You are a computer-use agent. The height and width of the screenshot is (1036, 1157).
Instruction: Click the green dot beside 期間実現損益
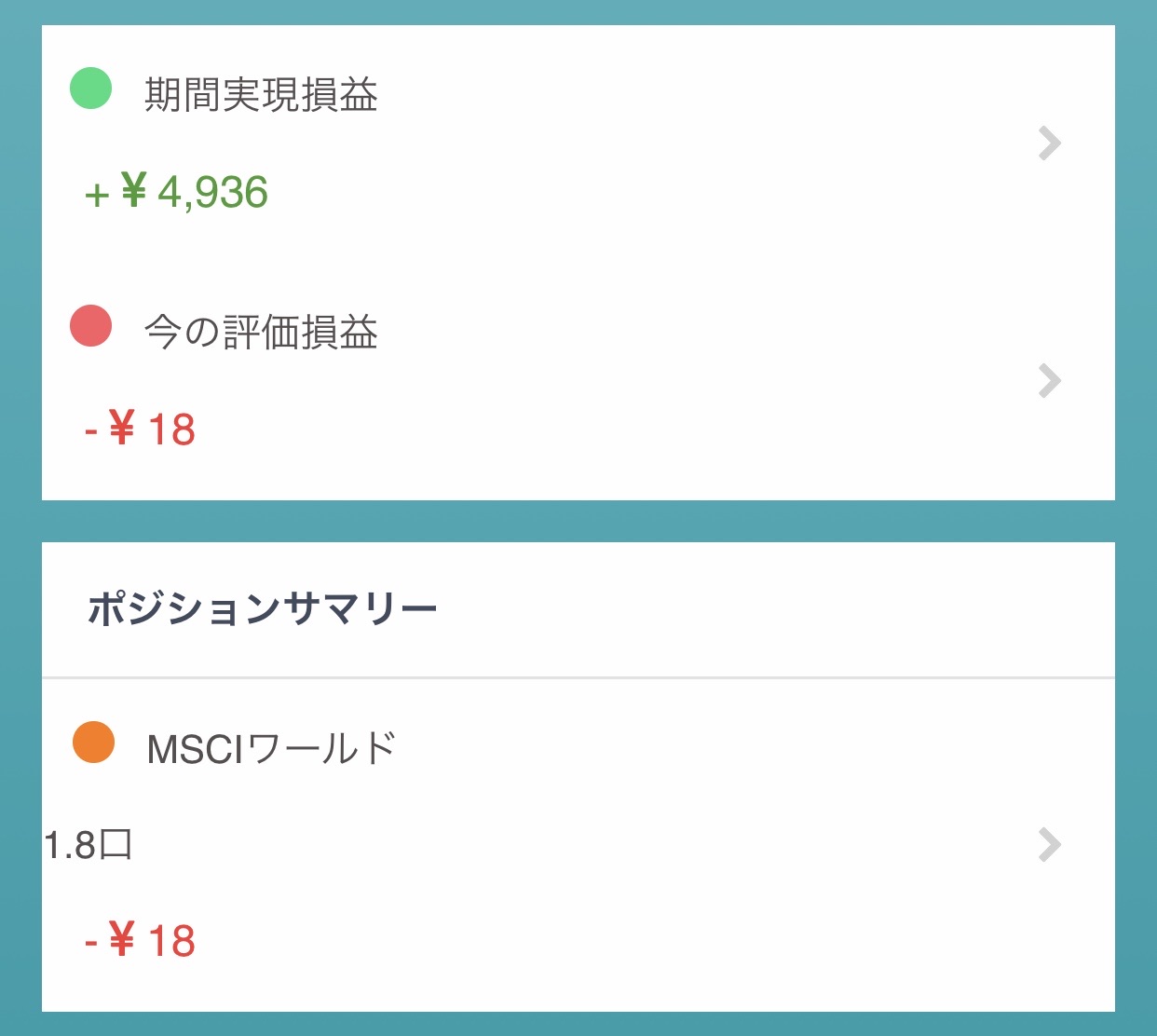pyautogui.click(x=91, y=89)
